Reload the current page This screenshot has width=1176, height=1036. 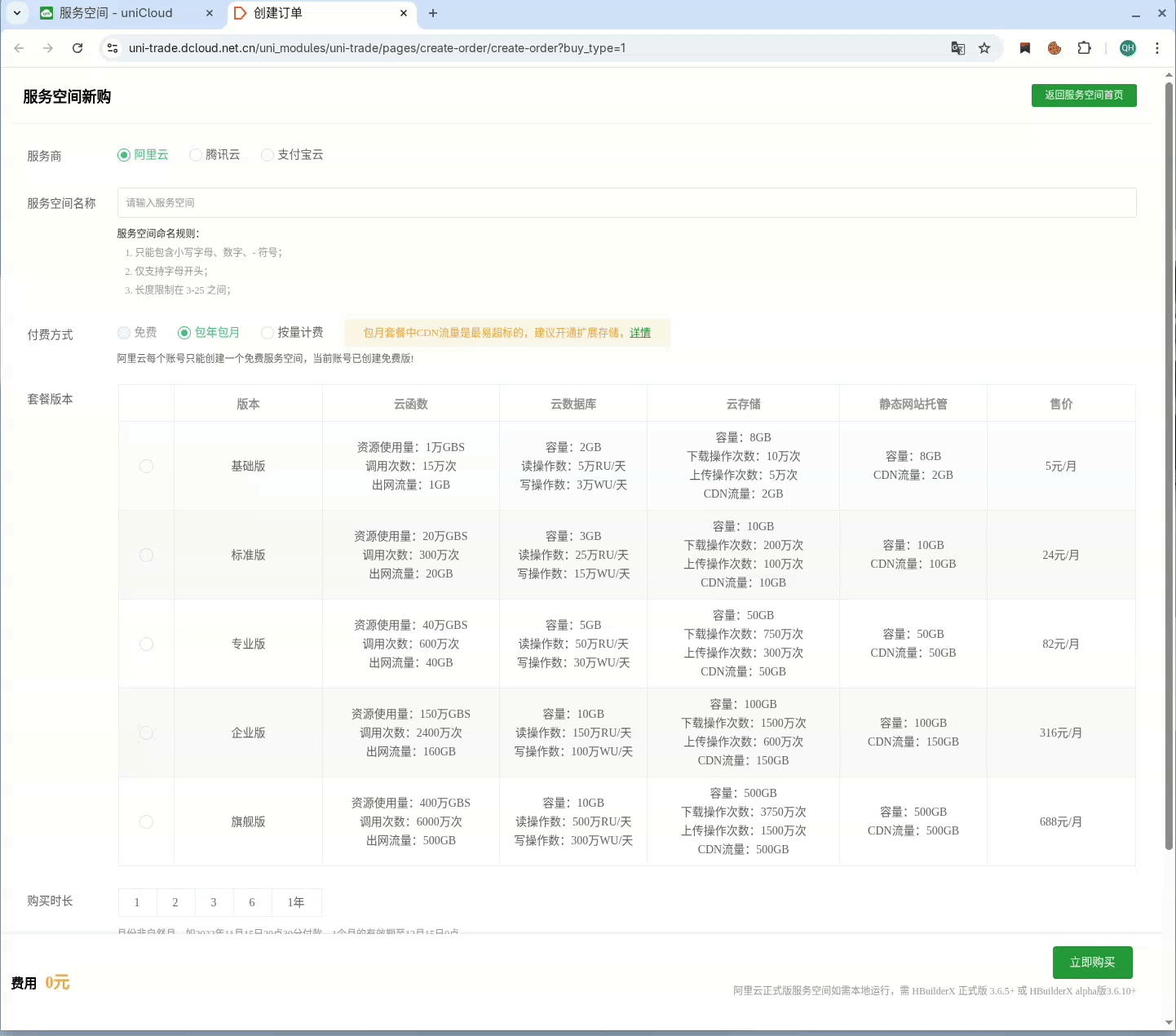pos(77,48)
